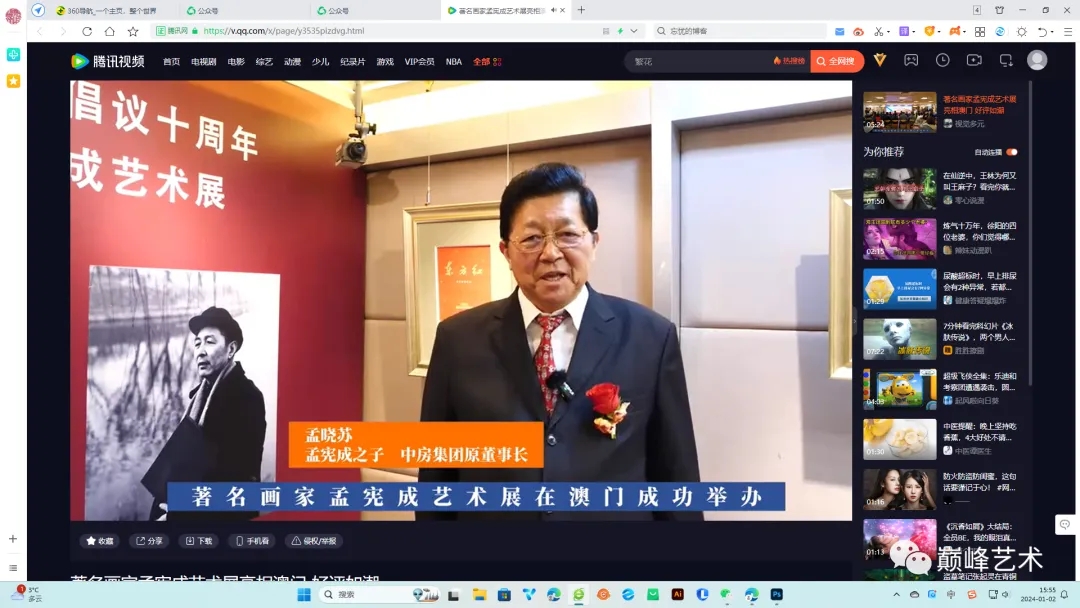Click the 侵权/举报 report button
Screen dimensions: 1080x608
314,541
